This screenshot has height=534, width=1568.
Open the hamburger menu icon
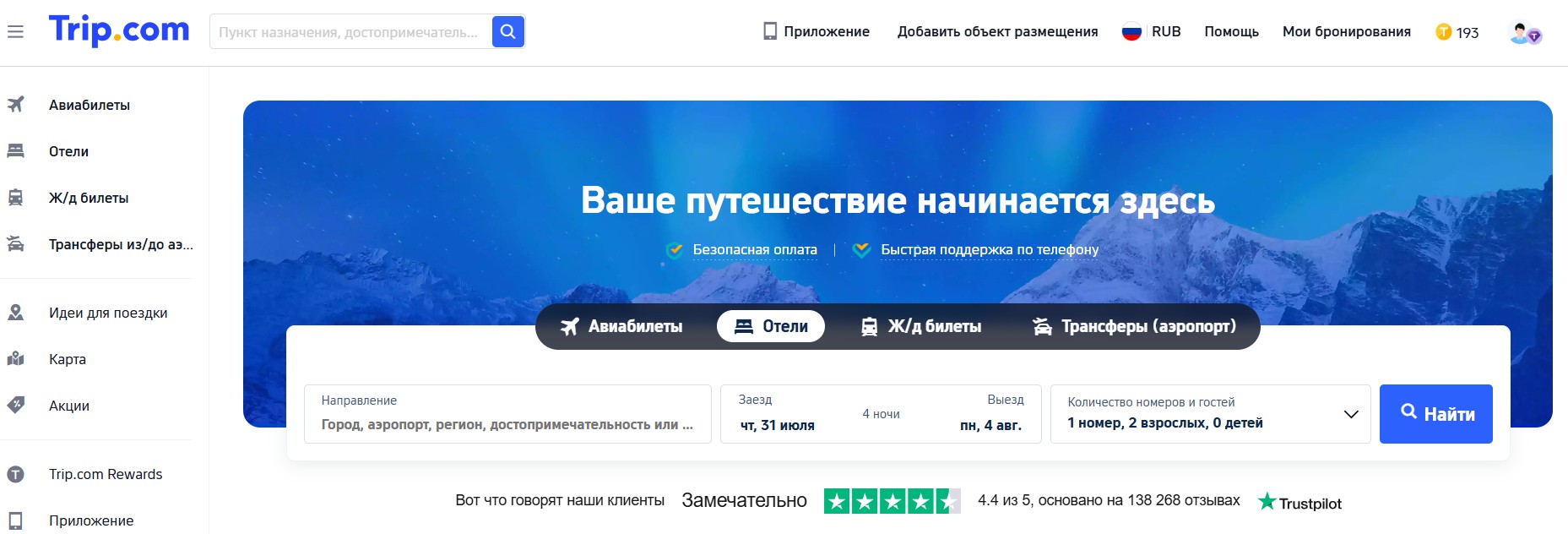[15, 32]
